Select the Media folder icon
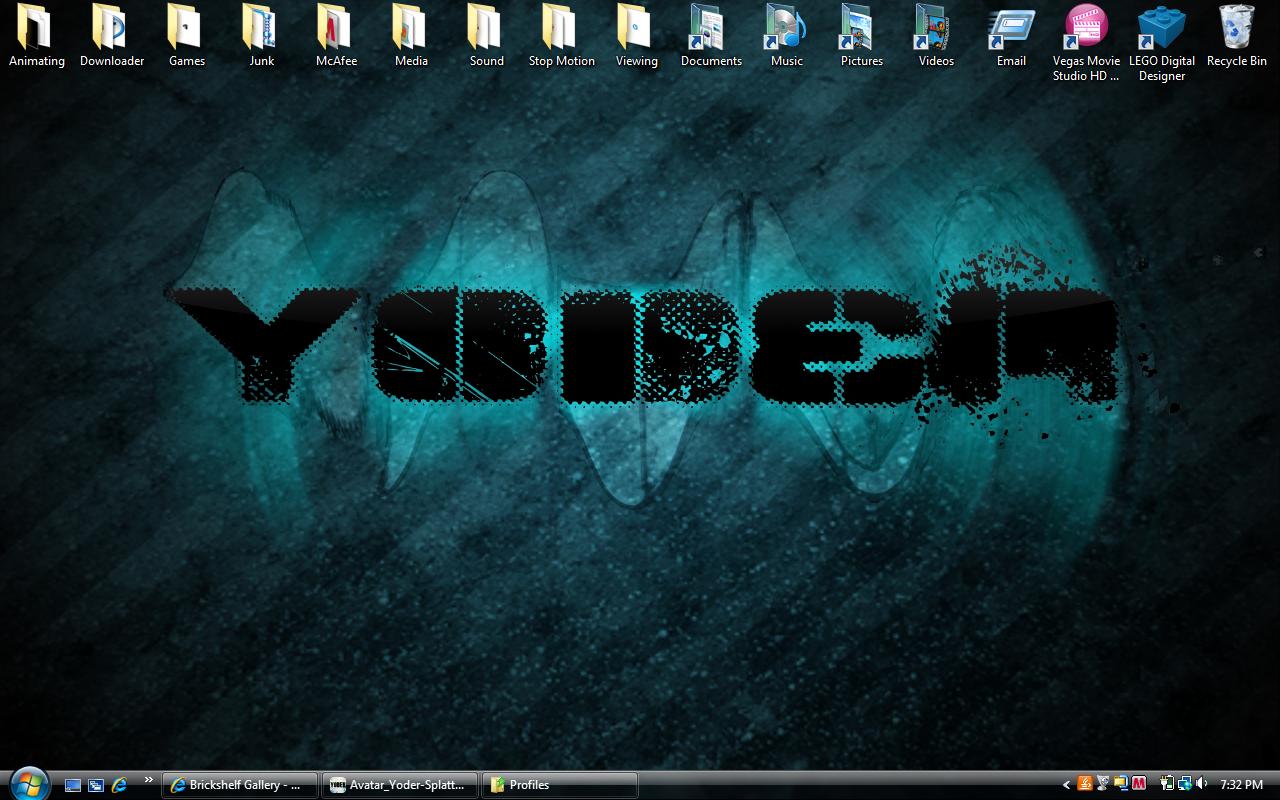Image resolution: width=1280 pixels, height=800 pixels. pyautogui.click(x=412, y=37)
